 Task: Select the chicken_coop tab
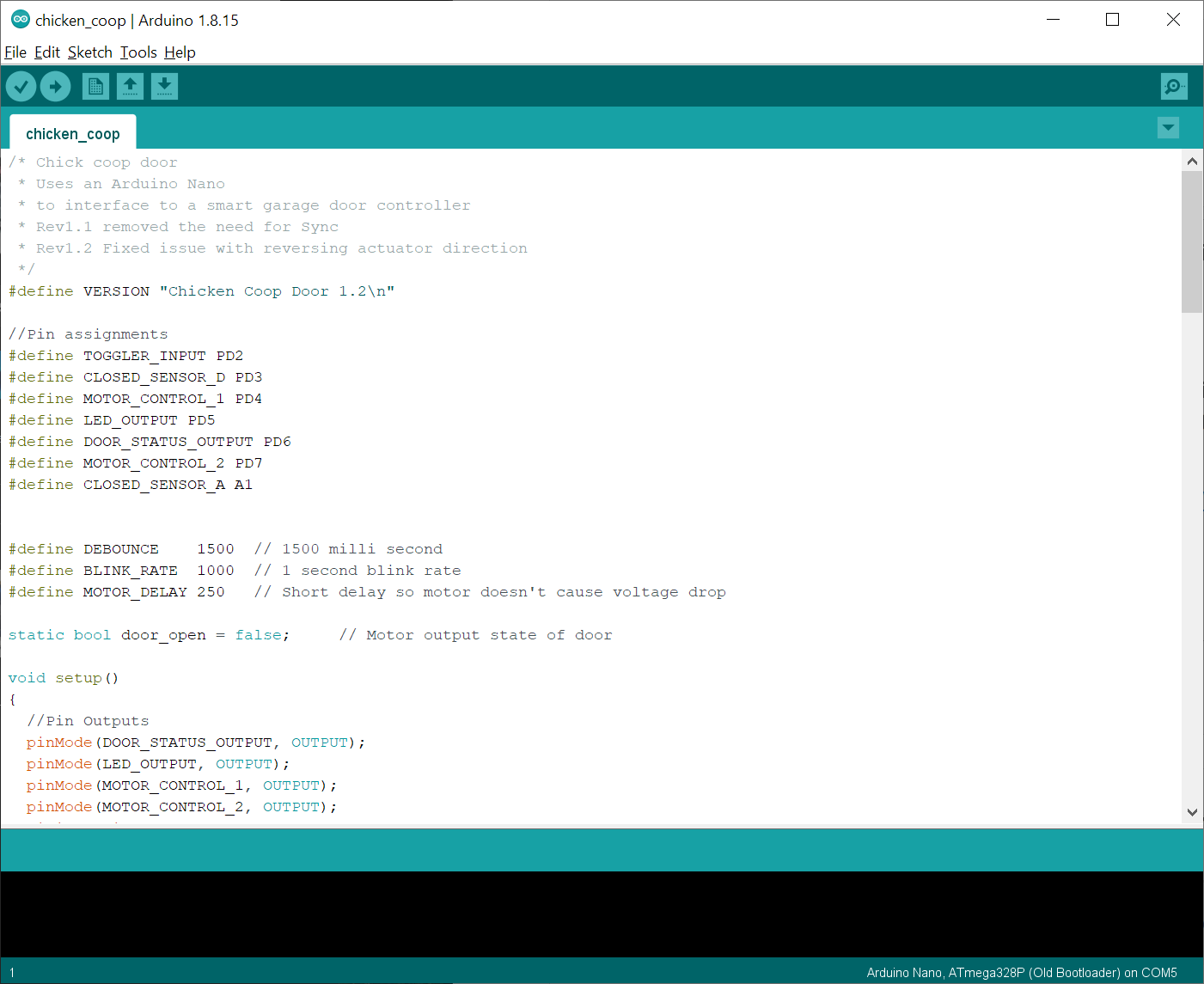click(x=73, y=133)
